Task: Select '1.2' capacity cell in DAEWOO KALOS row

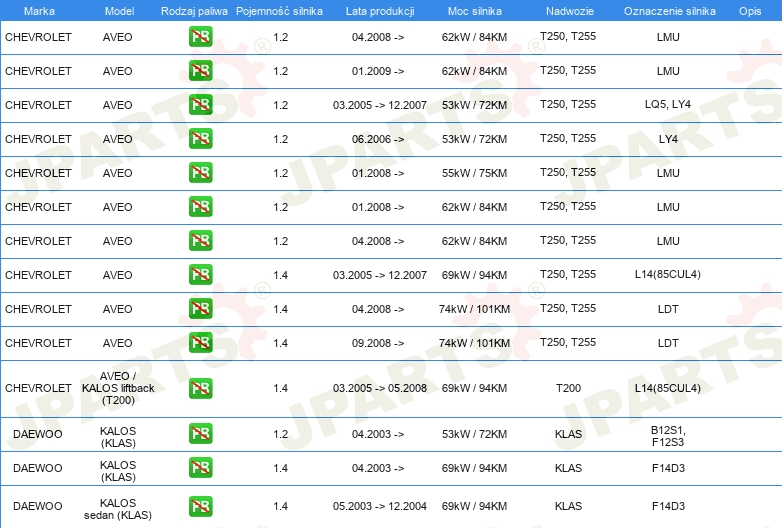Action: (x=281, y=434)
